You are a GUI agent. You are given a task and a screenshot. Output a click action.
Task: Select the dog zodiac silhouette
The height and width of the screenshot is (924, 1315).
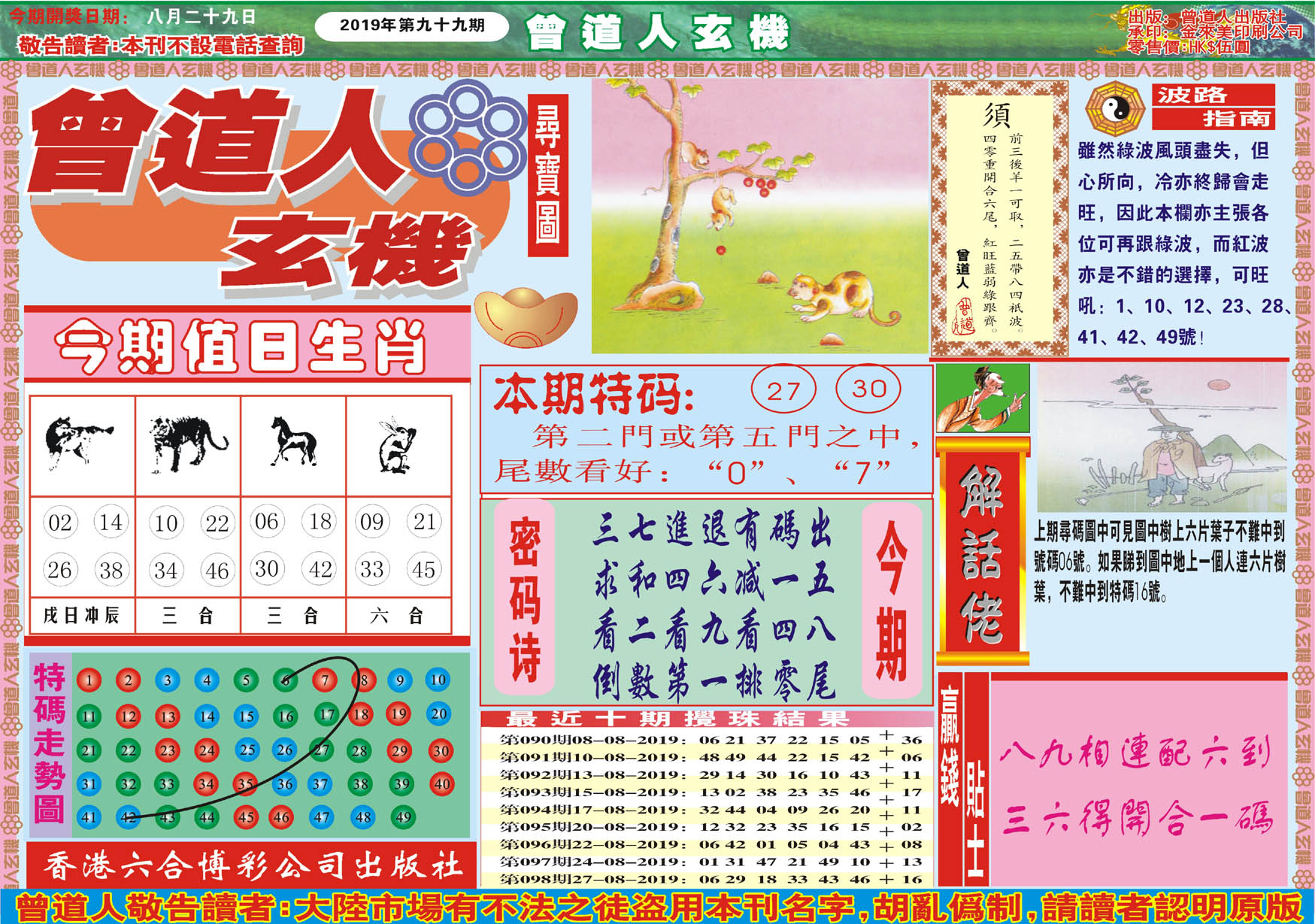(x=80, y=441)
